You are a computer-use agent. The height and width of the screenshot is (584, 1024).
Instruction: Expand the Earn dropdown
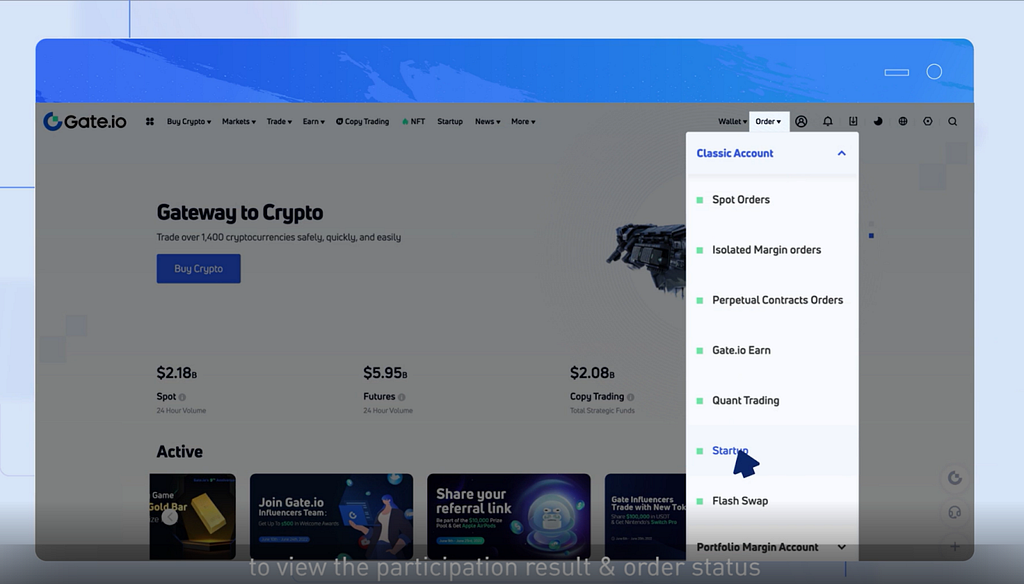click(313, 122)
